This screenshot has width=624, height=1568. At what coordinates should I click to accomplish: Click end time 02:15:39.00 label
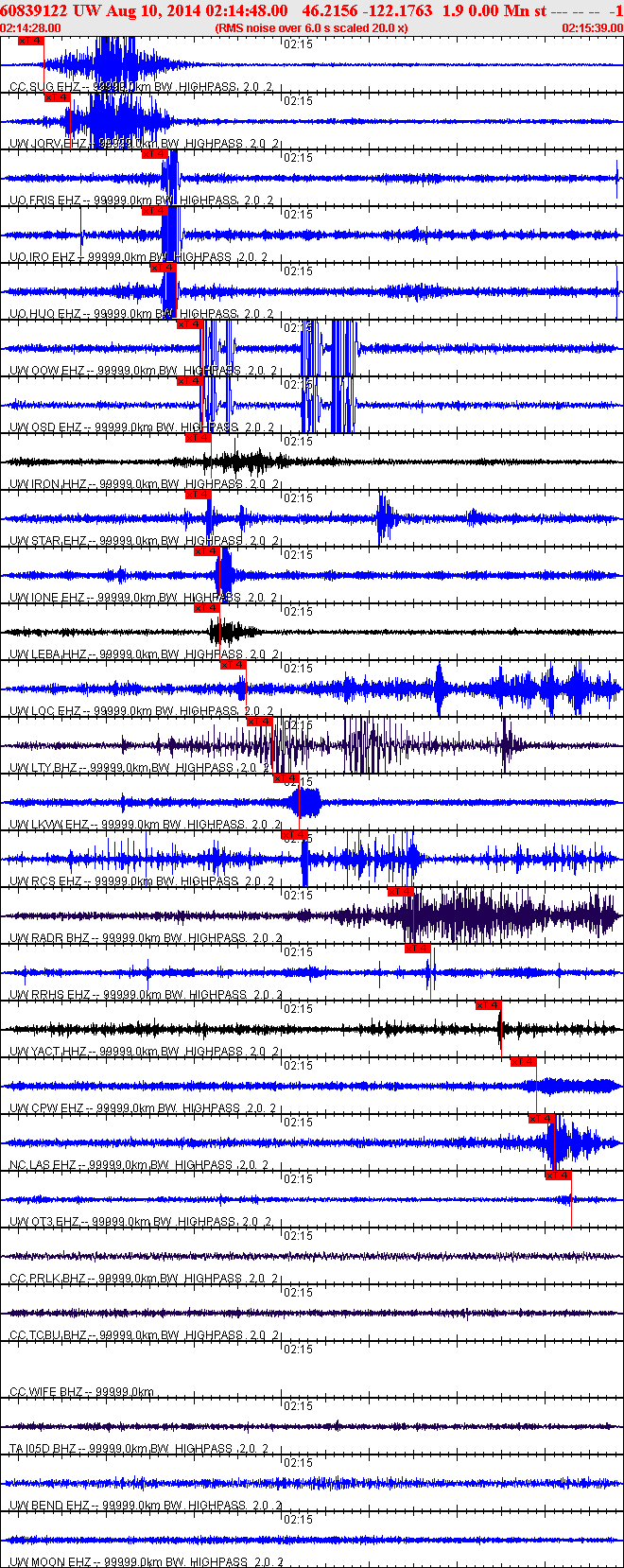593,28
